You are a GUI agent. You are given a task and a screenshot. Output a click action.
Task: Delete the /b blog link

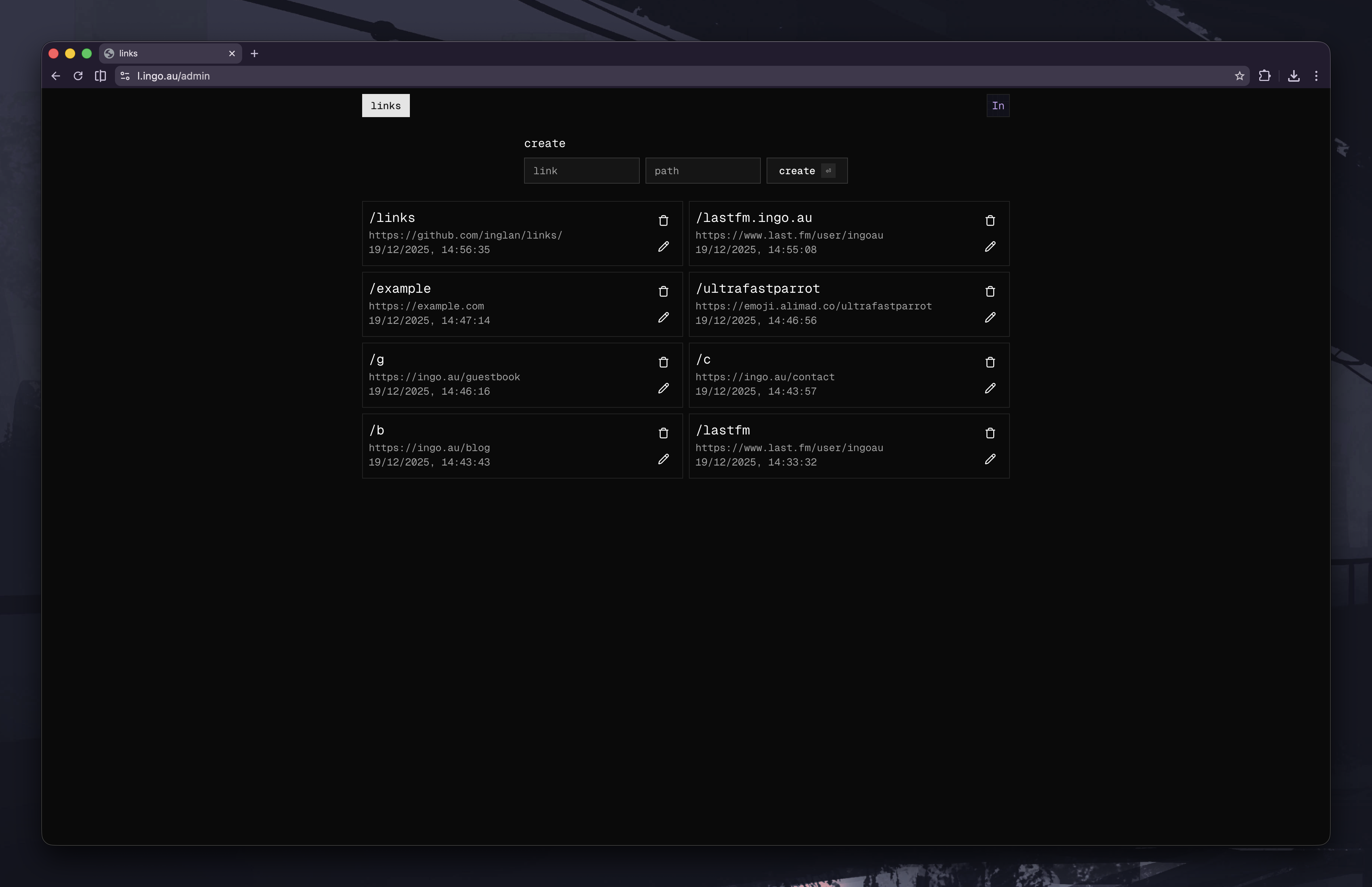point(663,433)
